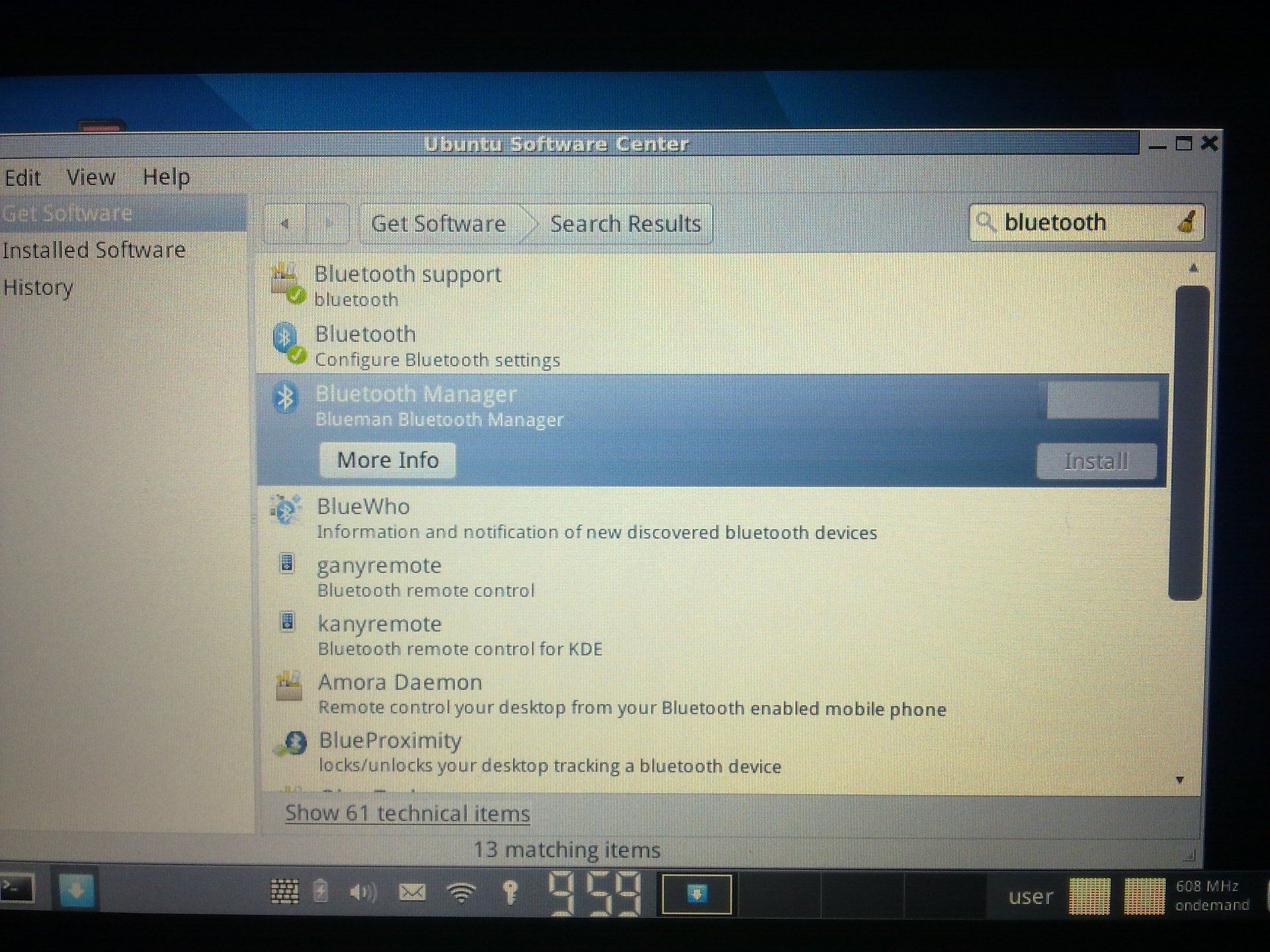Click the ganyremote phone icon
Image resolution: width=1270 pixels, height=952 pixels.
pyautogui.click(x=287, y=563)
